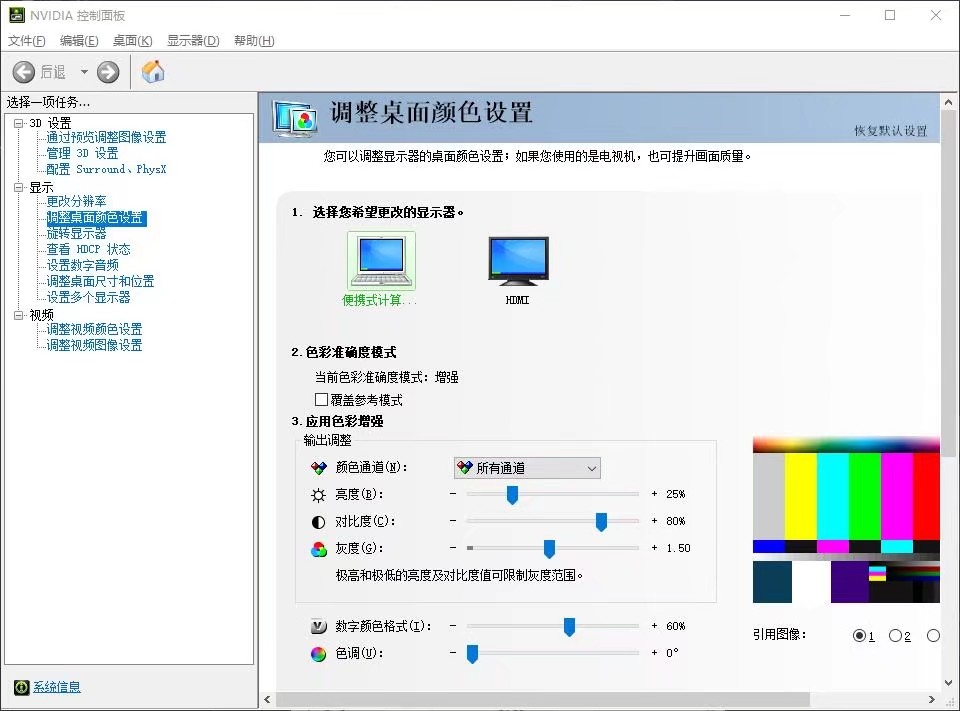
Task: Click the color bars reference image
Action: pyautogui.click(x=846, y=520)
